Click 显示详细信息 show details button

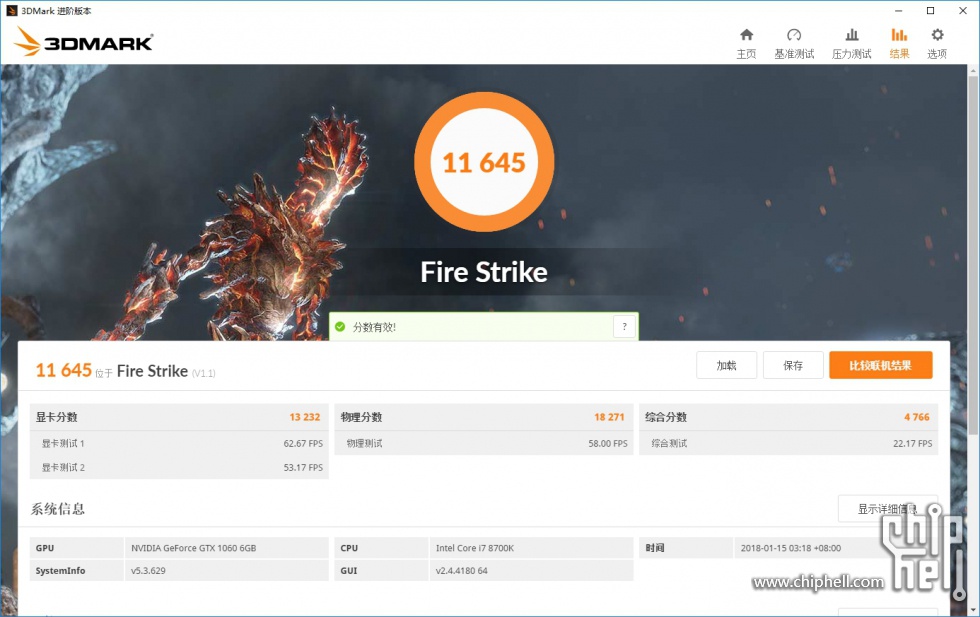coord(888,509)
